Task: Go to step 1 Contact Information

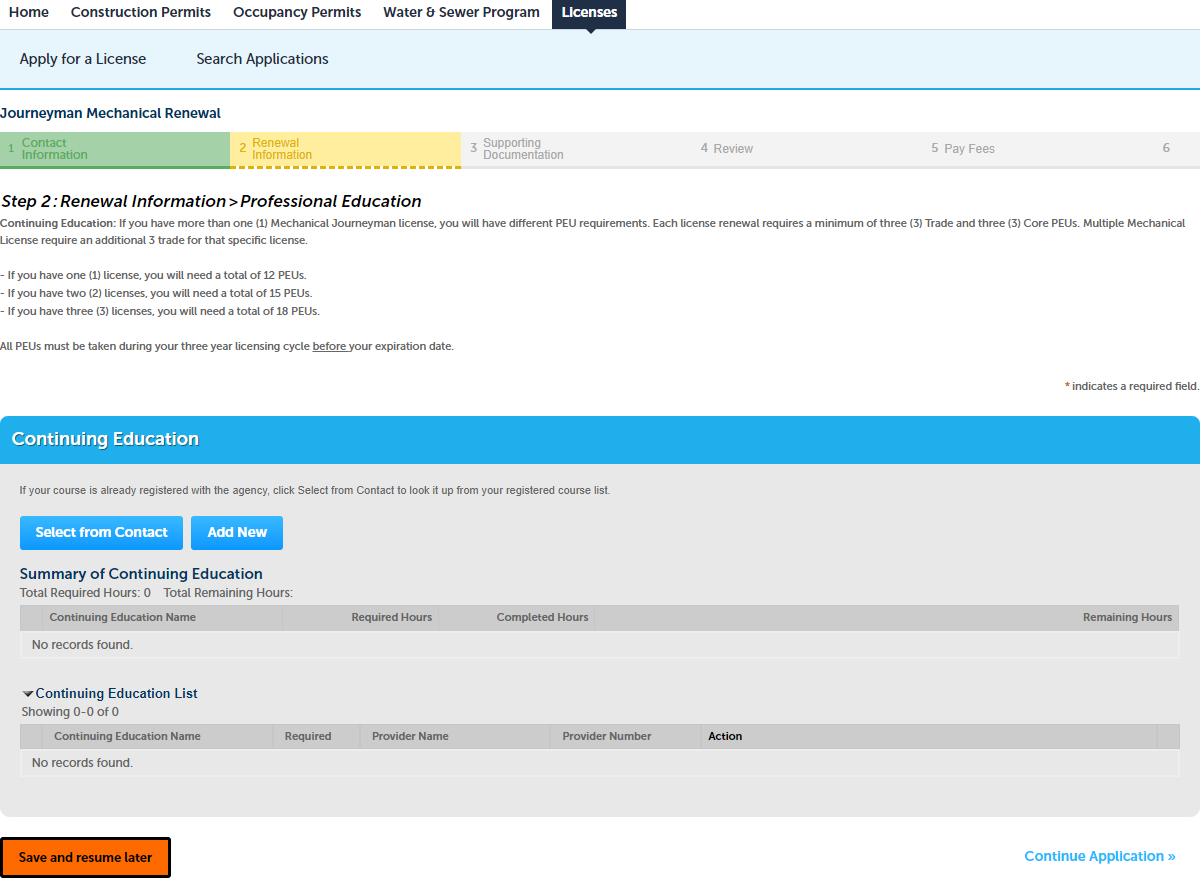Action: click(x=115, y=149)
